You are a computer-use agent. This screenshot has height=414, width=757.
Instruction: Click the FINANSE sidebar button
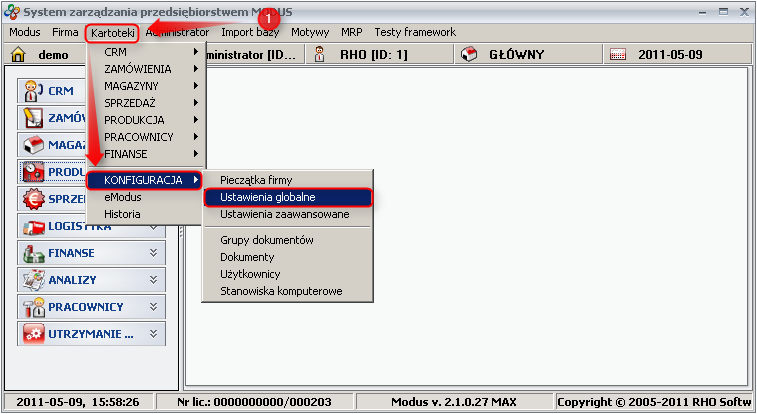[92, 253]
